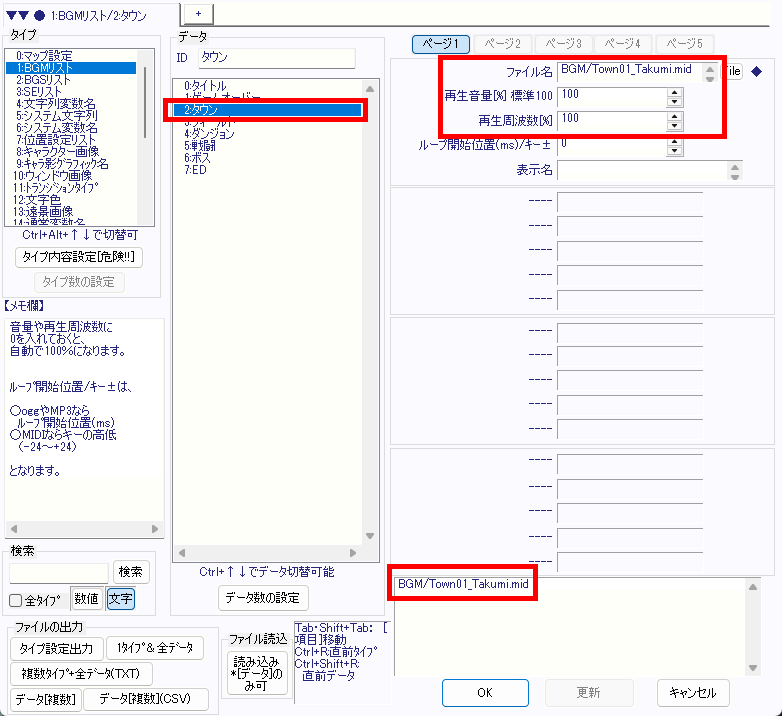The image size is (782, 716).
Task: Click the blue diamond icon beside File button
Action: [x=756, y=71]
